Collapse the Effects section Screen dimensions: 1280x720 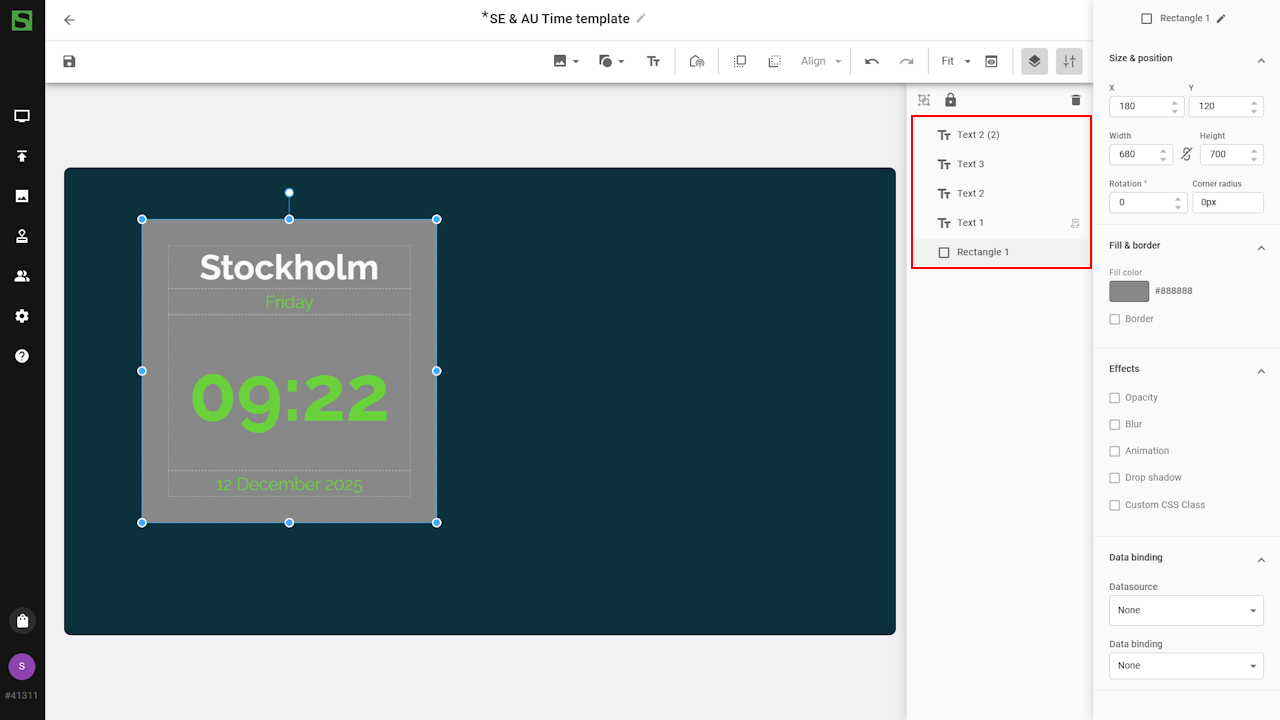(x=1261, y=371)
